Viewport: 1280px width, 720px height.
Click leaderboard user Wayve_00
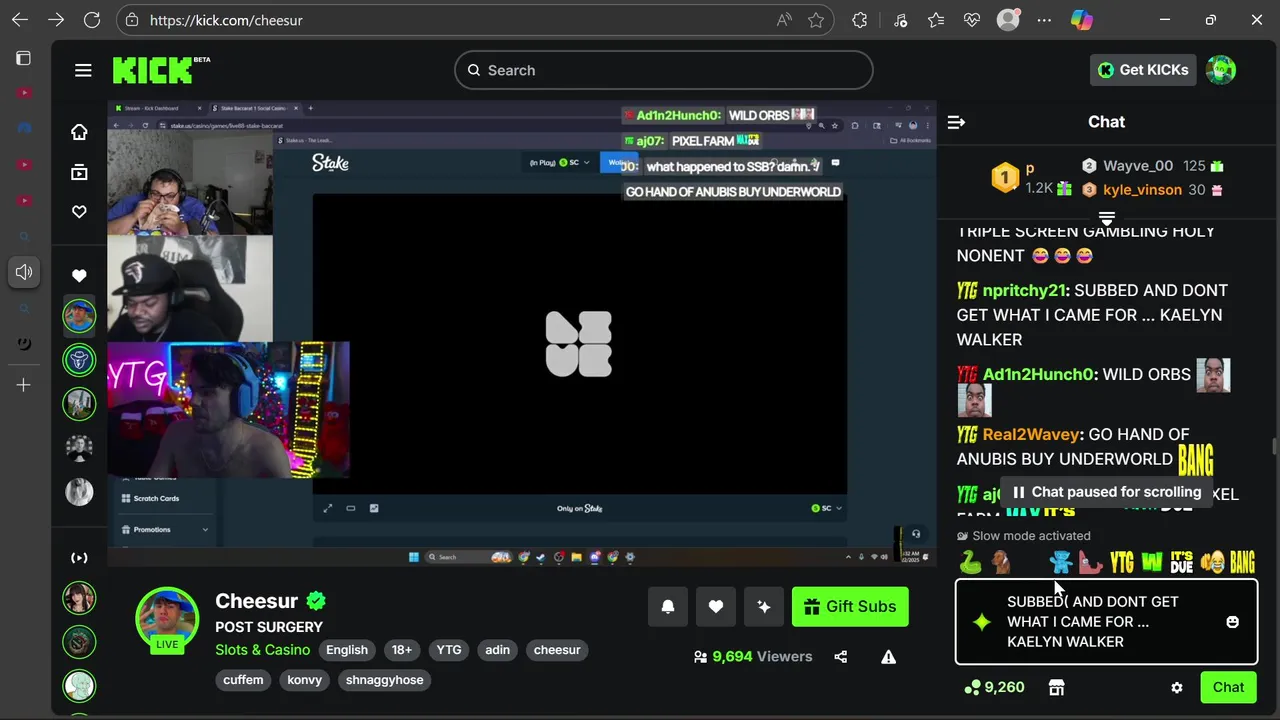click(1138, 166)
